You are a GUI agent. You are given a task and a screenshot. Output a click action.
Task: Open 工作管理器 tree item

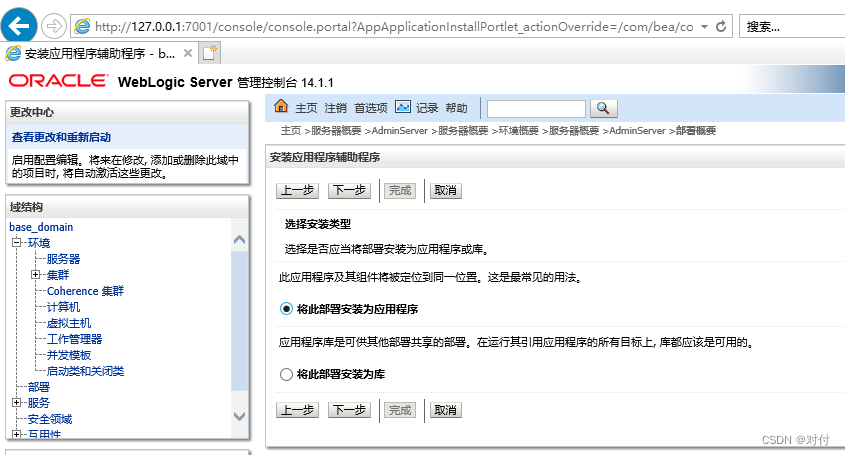pyautogui.click(x=74, y=339)
